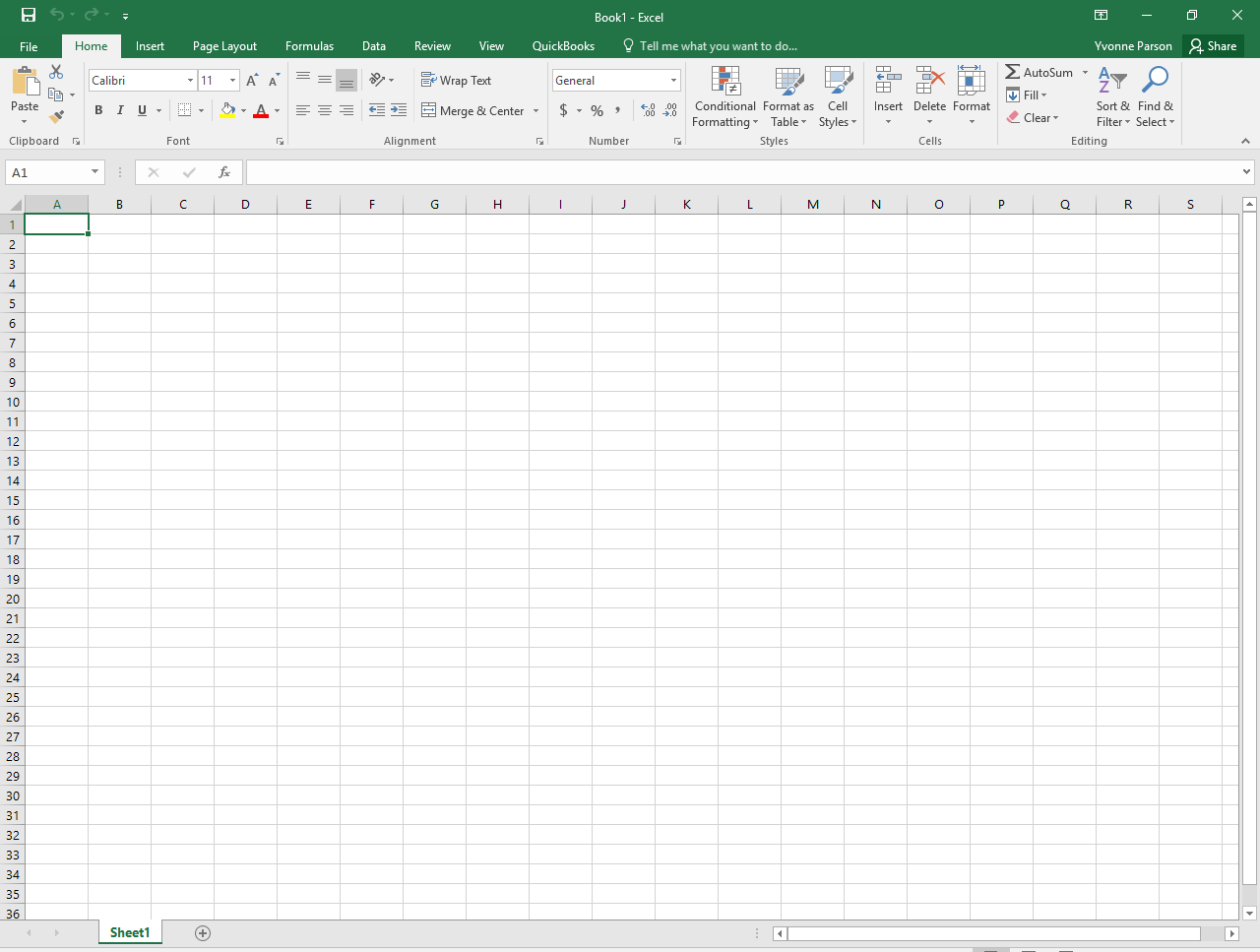Toggle Wrap Text
1260x952 pixels.
tap(456, 80)
